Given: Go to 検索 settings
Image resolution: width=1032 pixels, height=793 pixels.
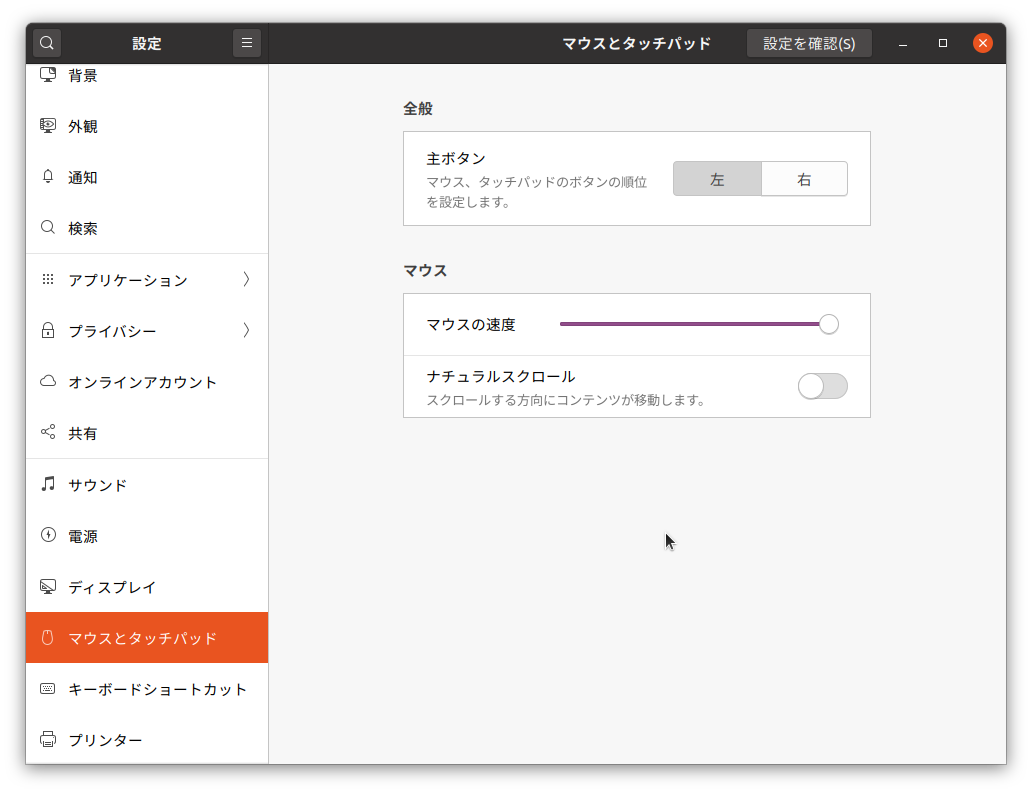Looking at the screenshot, I should (147, 228).
